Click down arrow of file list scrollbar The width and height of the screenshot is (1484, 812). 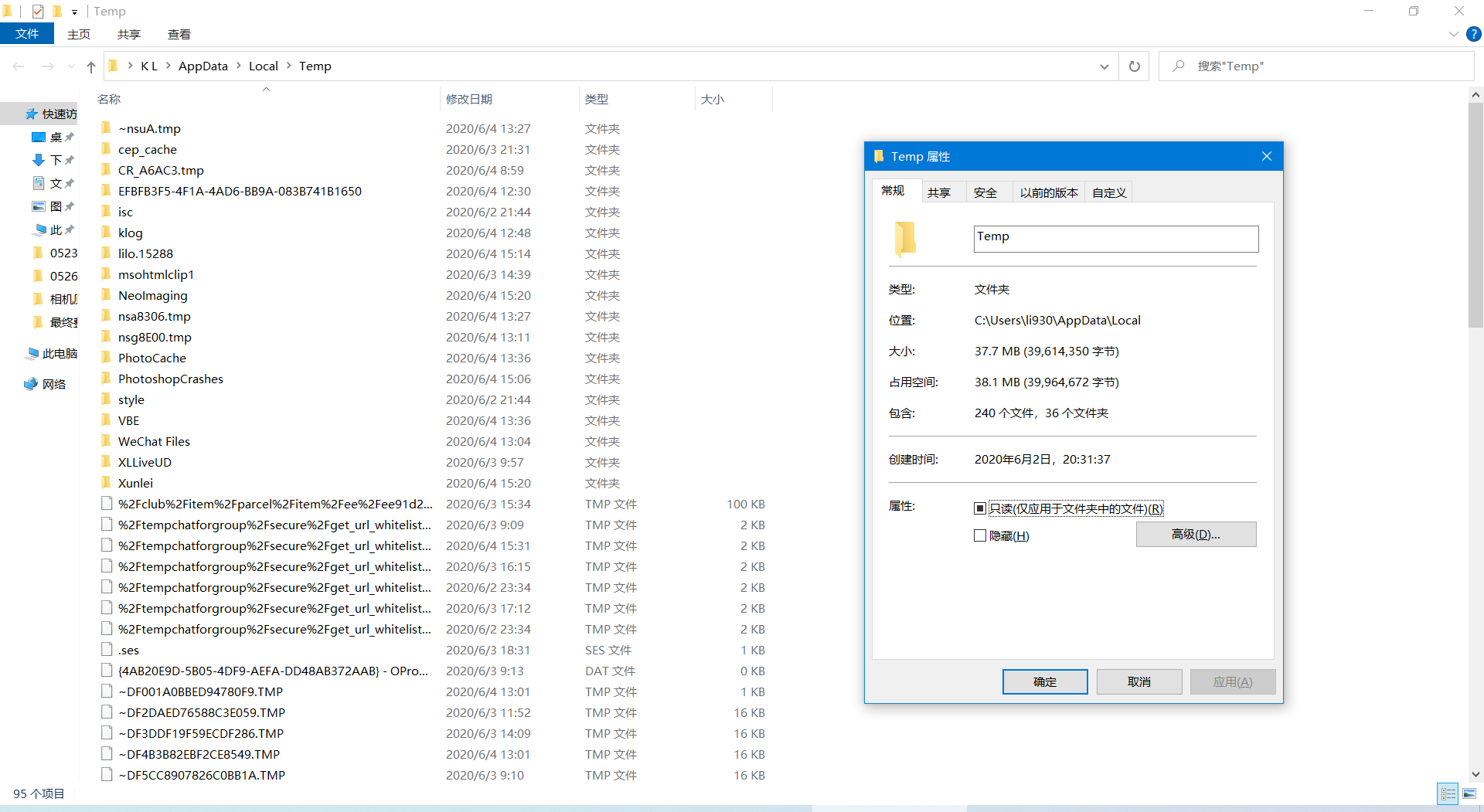1475,774
